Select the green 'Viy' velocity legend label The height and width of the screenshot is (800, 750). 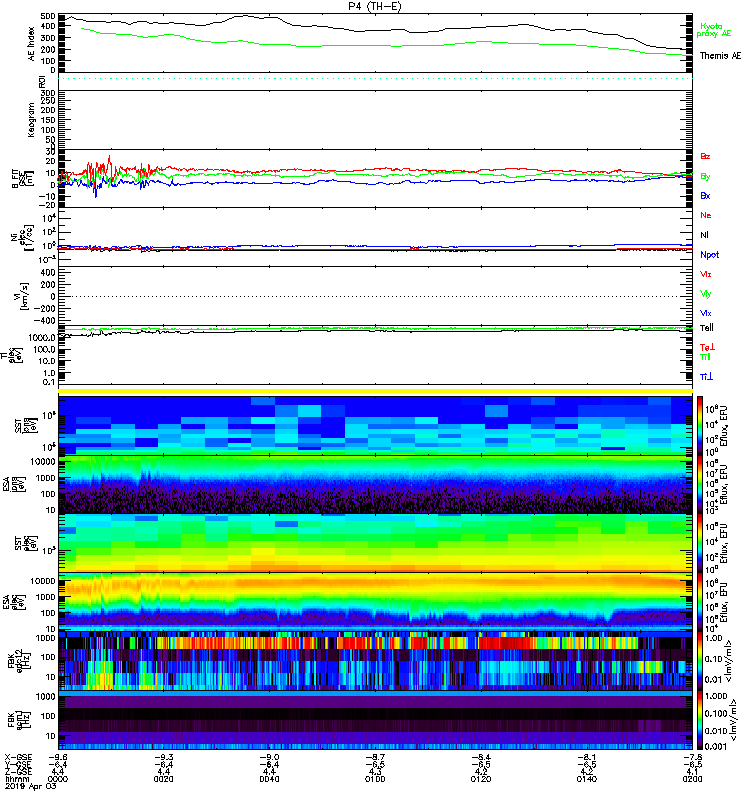[x=706, y=294]
